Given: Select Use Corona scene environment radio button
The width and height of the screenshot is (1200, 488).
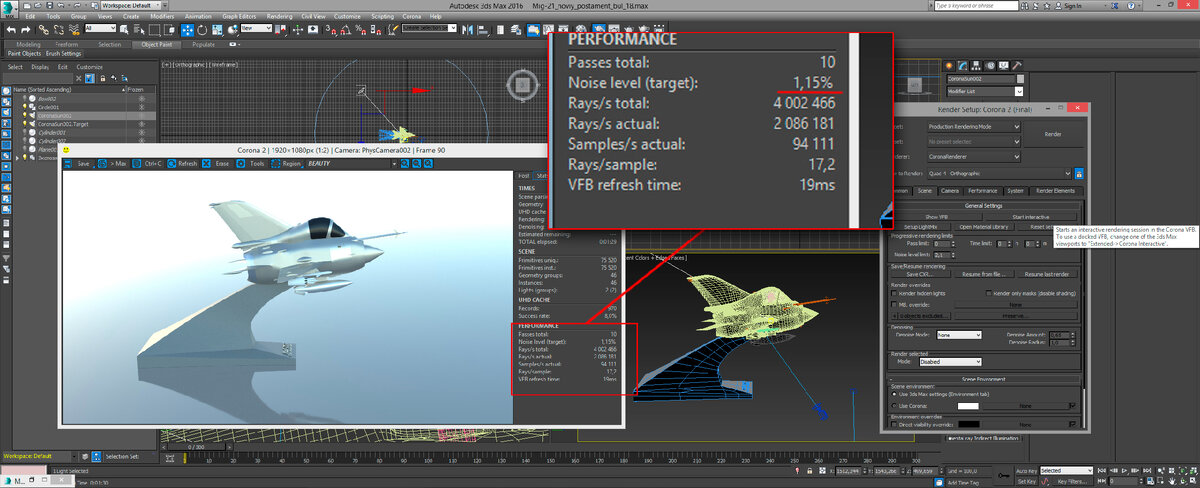Looking at the screenshot, I should (x=894, y=406).
